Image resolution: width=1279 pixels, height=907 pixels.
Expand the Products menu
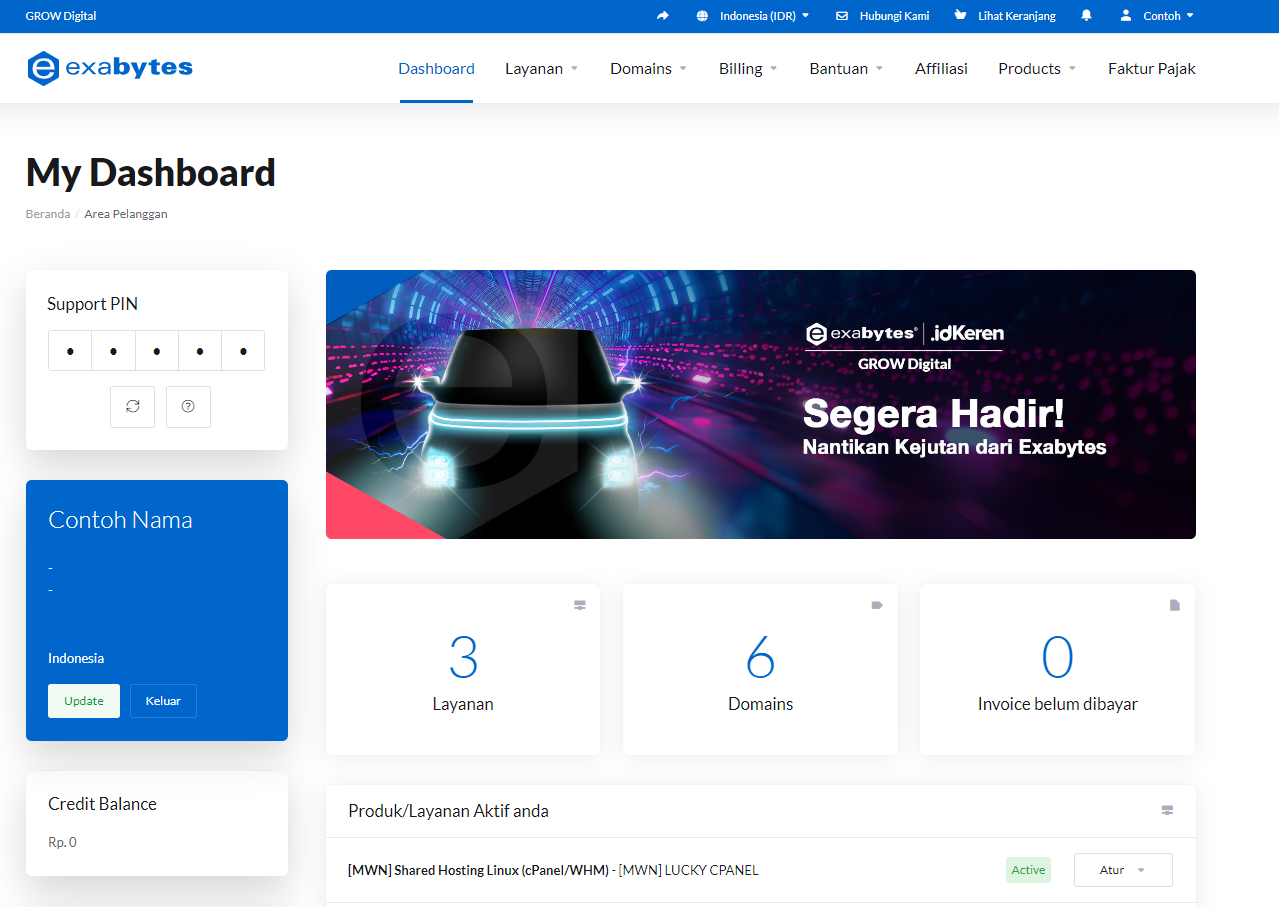[1037, 68]
